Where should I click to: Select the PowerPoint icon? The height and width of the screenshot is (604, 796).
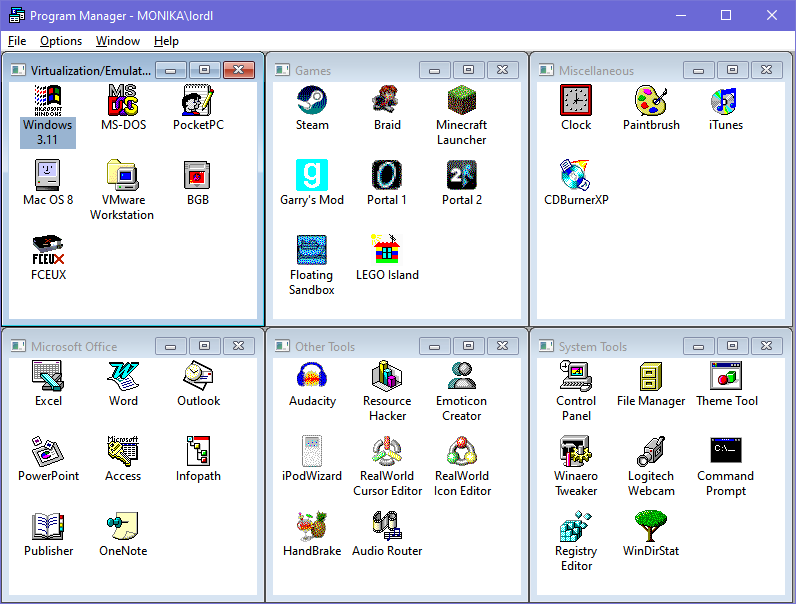(x=48, y=451)
